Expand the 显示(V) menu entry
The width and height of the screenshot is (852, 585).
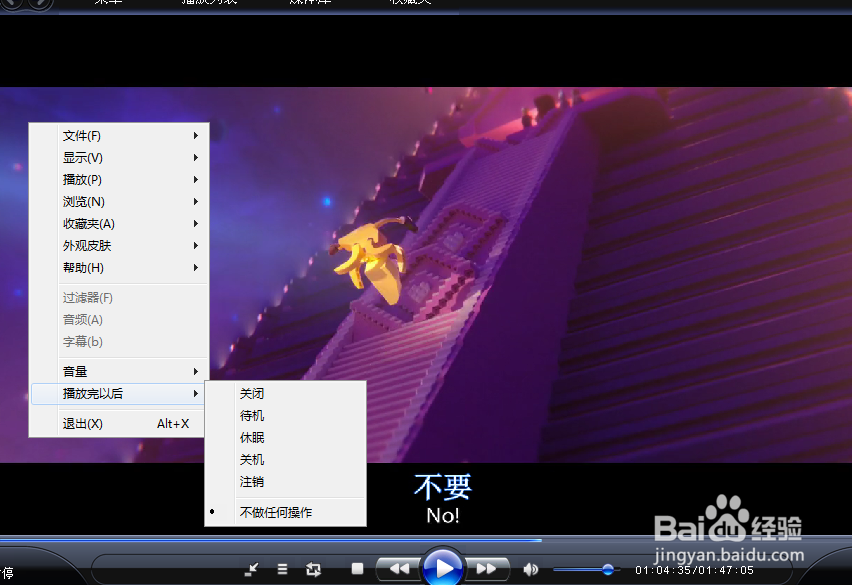[119, 158]
